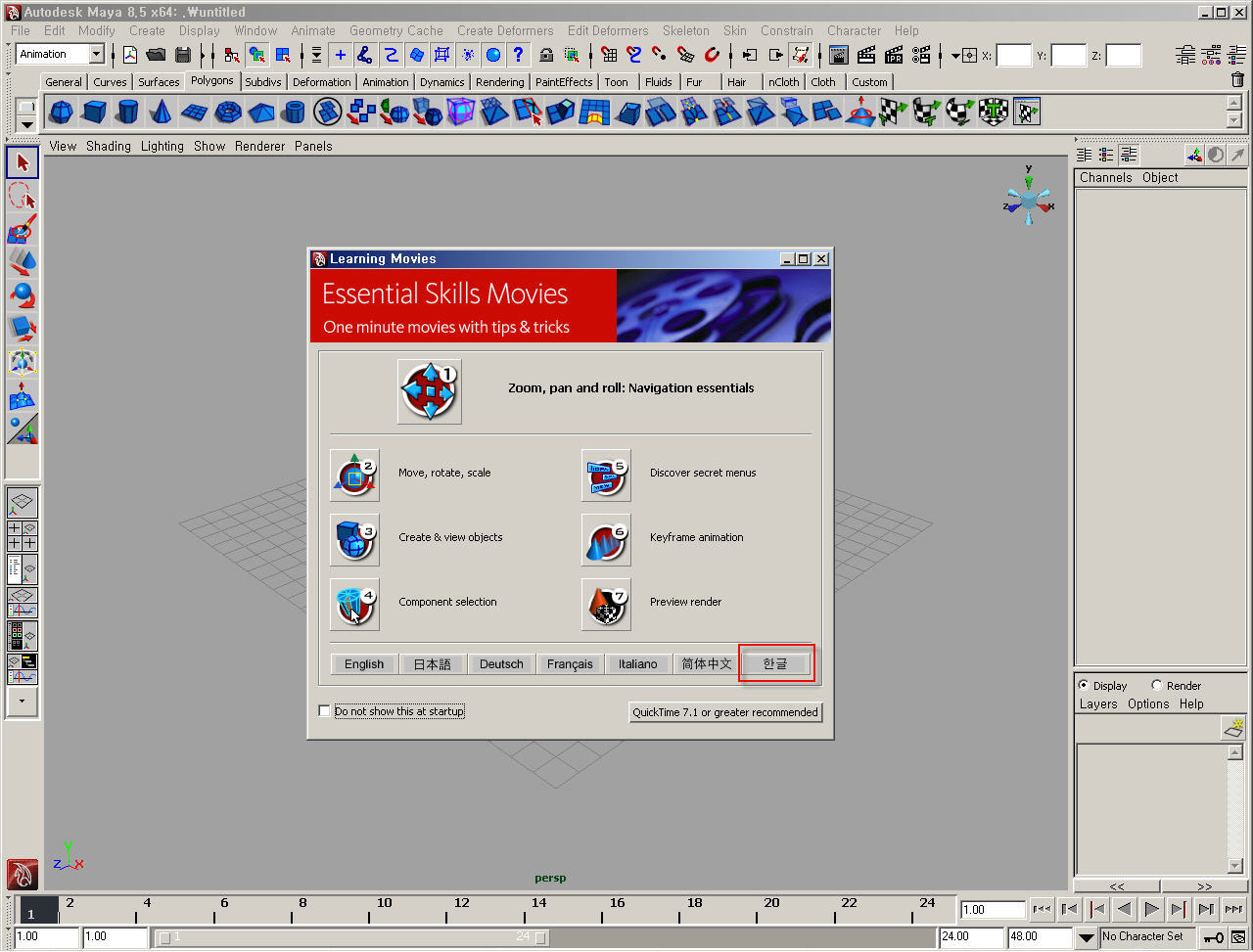This screenshot has height=952, width=1253.
Task: Toggle Select by hierarchy mode
Action: pyautogui.click(x=231, y=55)
